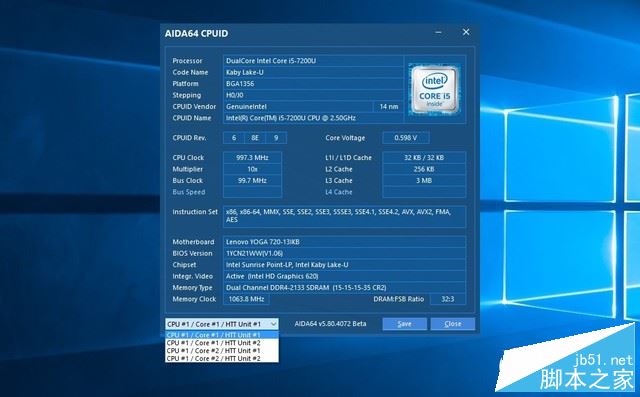The image size is (640, 397).
Task: Select CPU #1 / Core #1 / HTT Unit #2
Action: (x=222, y=343)
